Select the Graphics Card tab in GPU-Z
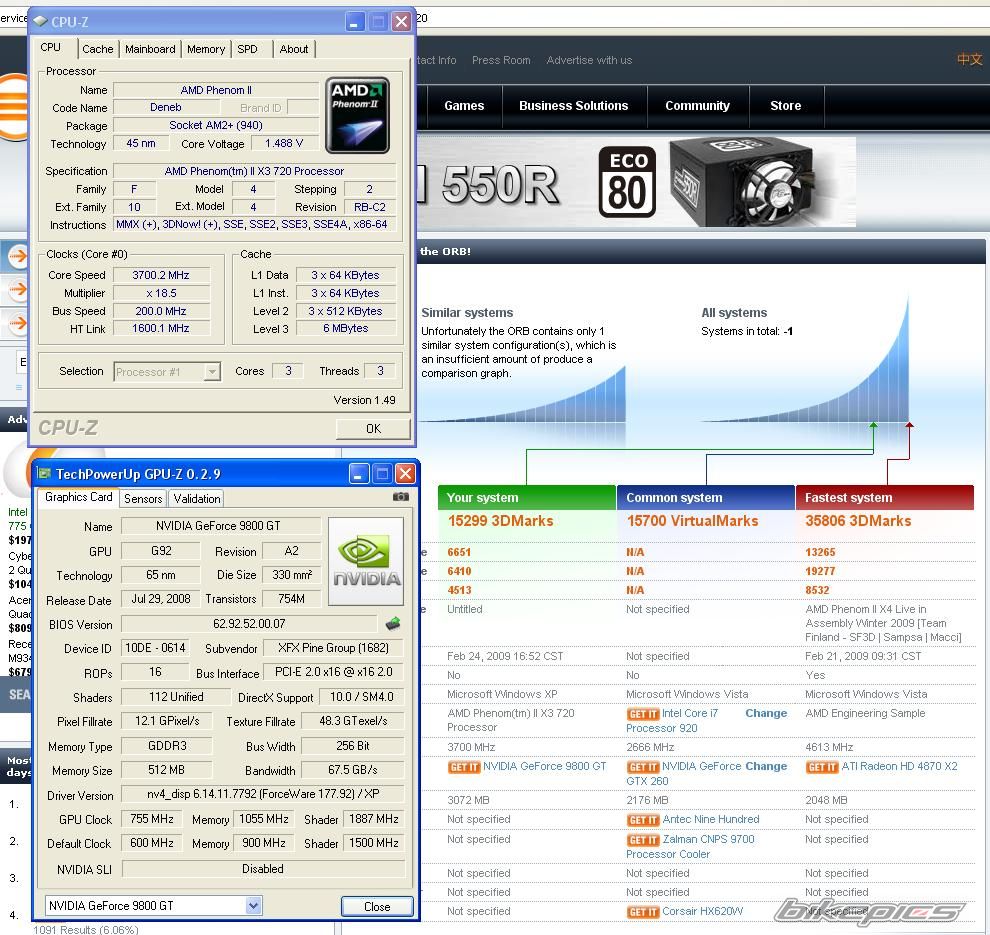990x935 pixels. pyautogui.click(x=78, y=497)
